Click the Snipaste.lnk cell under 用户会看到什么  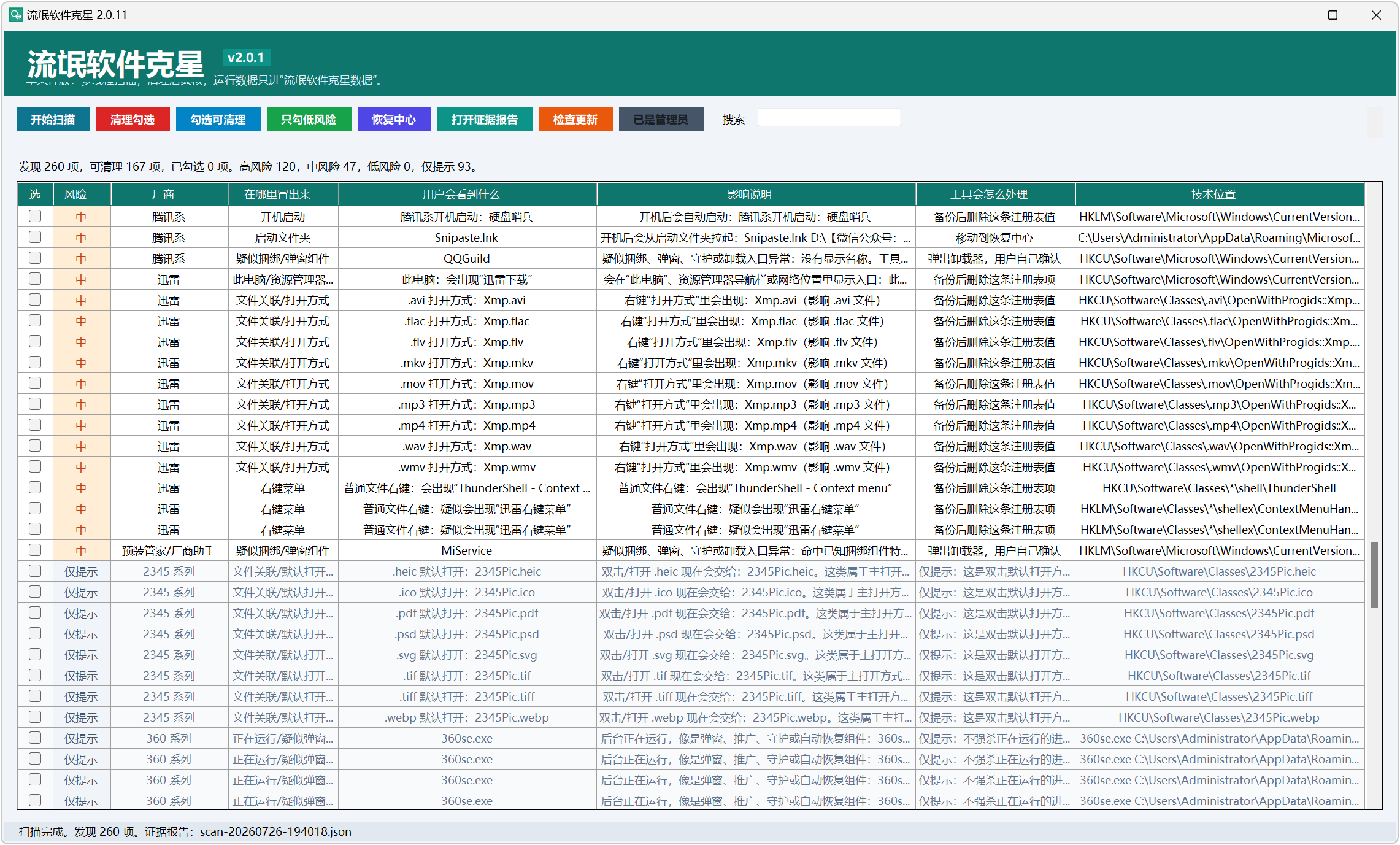[467, 238]
